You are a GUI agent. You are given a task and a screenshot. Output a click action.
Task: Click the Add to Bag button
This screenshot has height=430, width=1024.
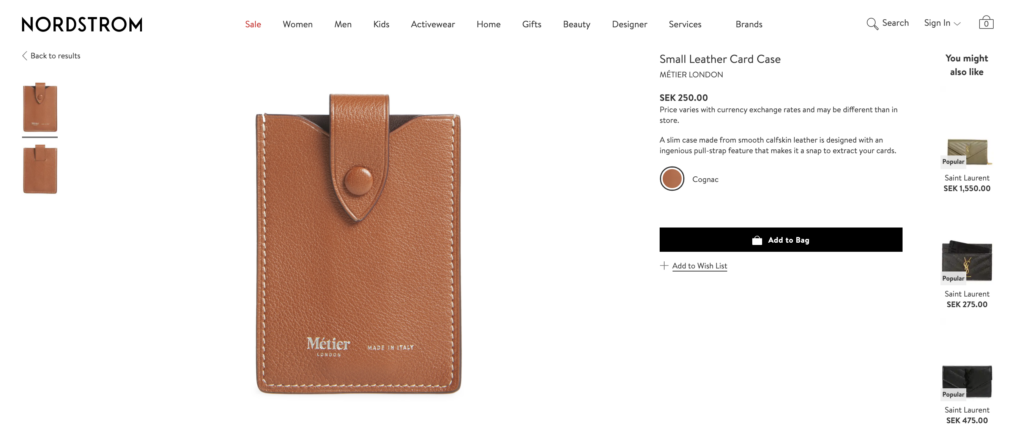point(780,240)
